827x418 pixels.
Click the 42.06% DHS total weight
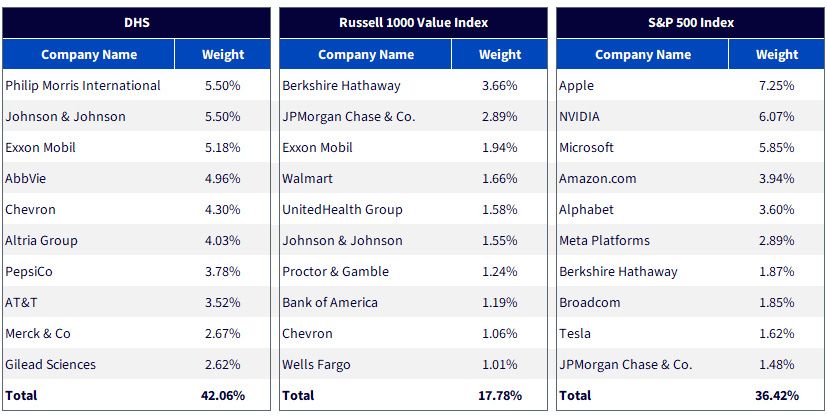(223, 395)
